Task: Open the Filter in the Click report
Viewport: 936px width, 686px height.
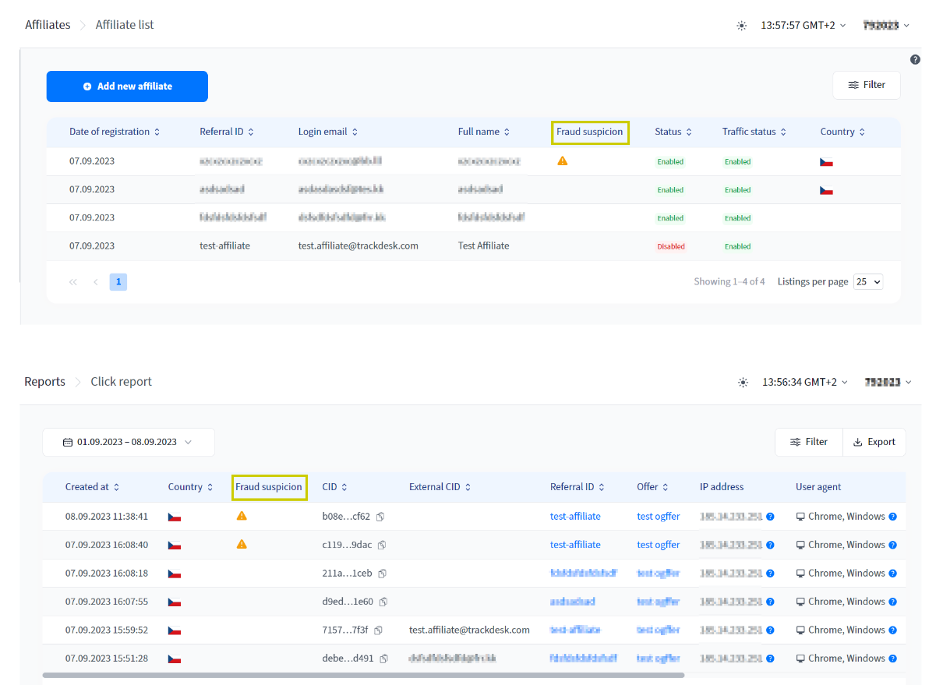Action: 808,442
